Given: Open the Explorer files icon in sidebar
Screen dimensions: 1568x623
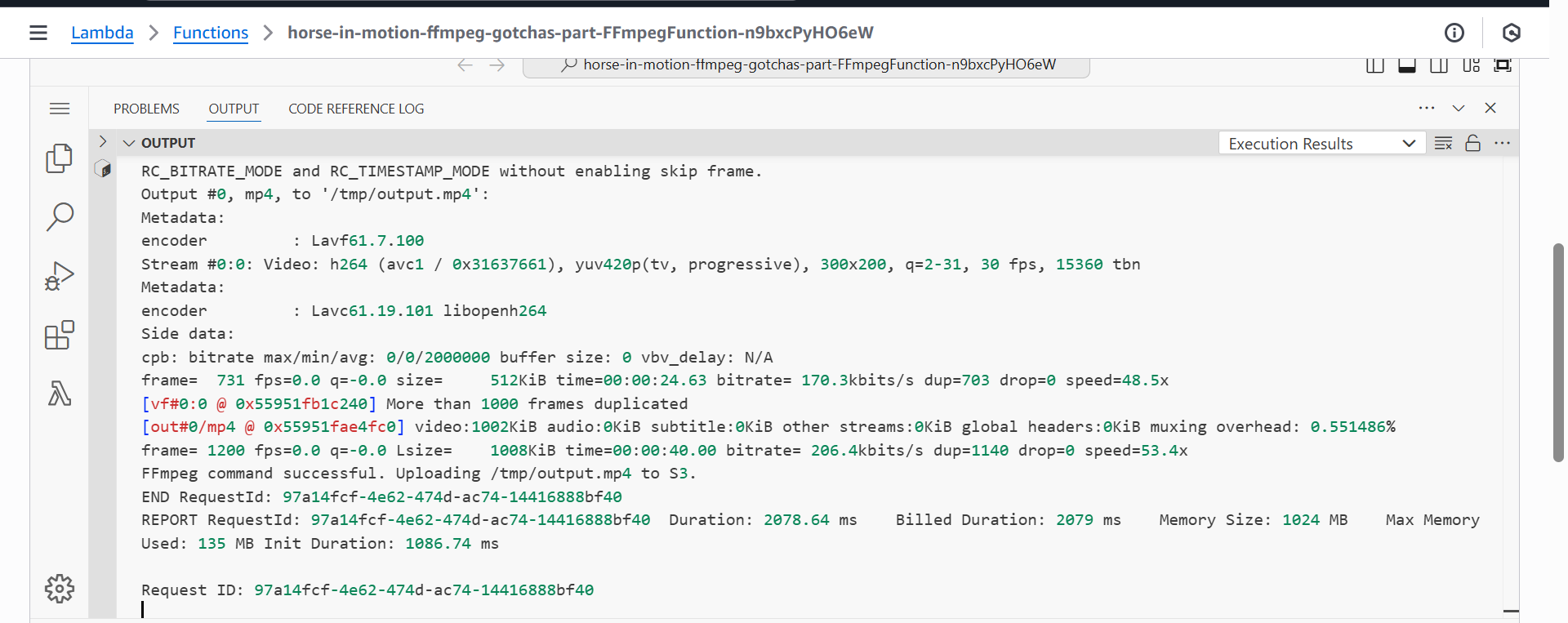Looking at the screenshot, I should coord(59,158).
